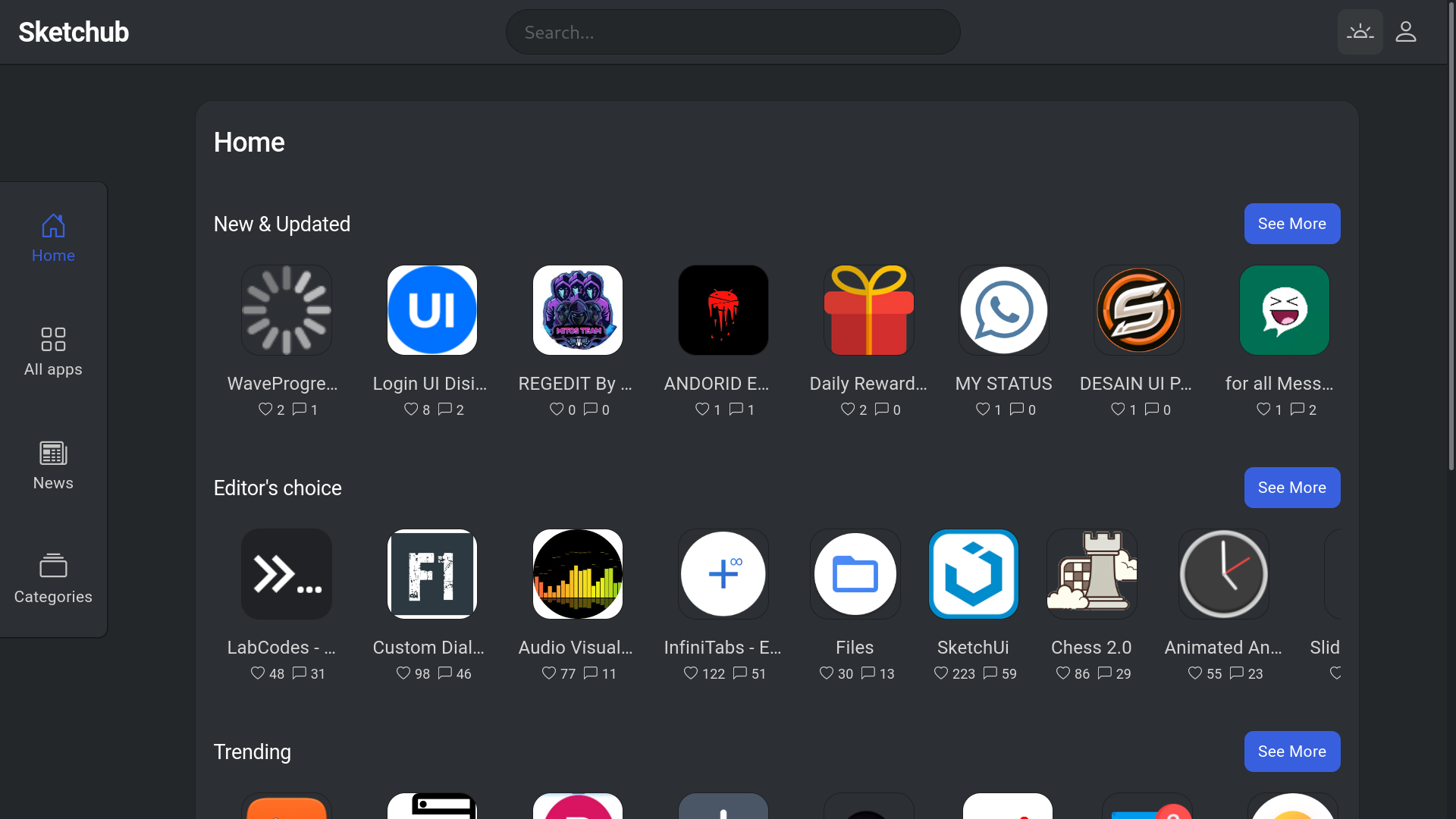Open the Login UI Disi... app icon

432,310
